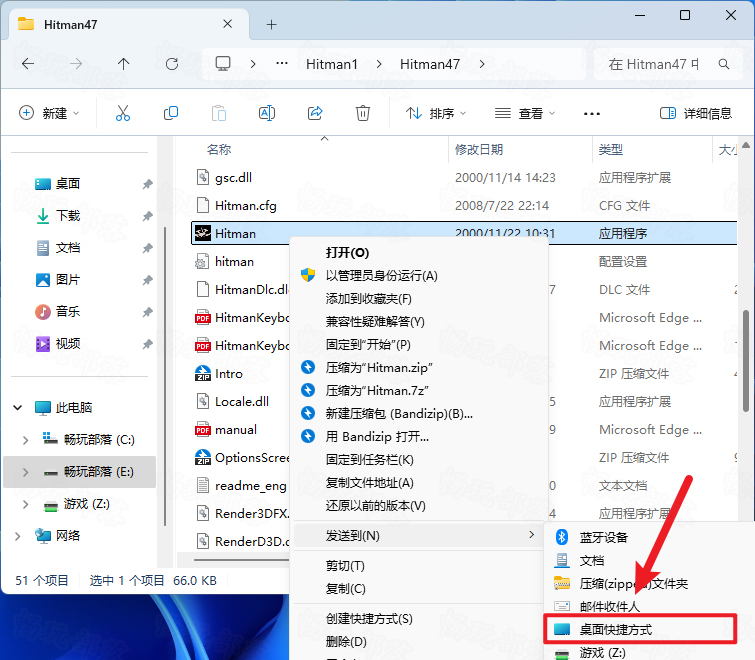The width and height of the screenshot is (755, 660).
Task: Open 排序 sort dropdown
Action: coord(436,114)
